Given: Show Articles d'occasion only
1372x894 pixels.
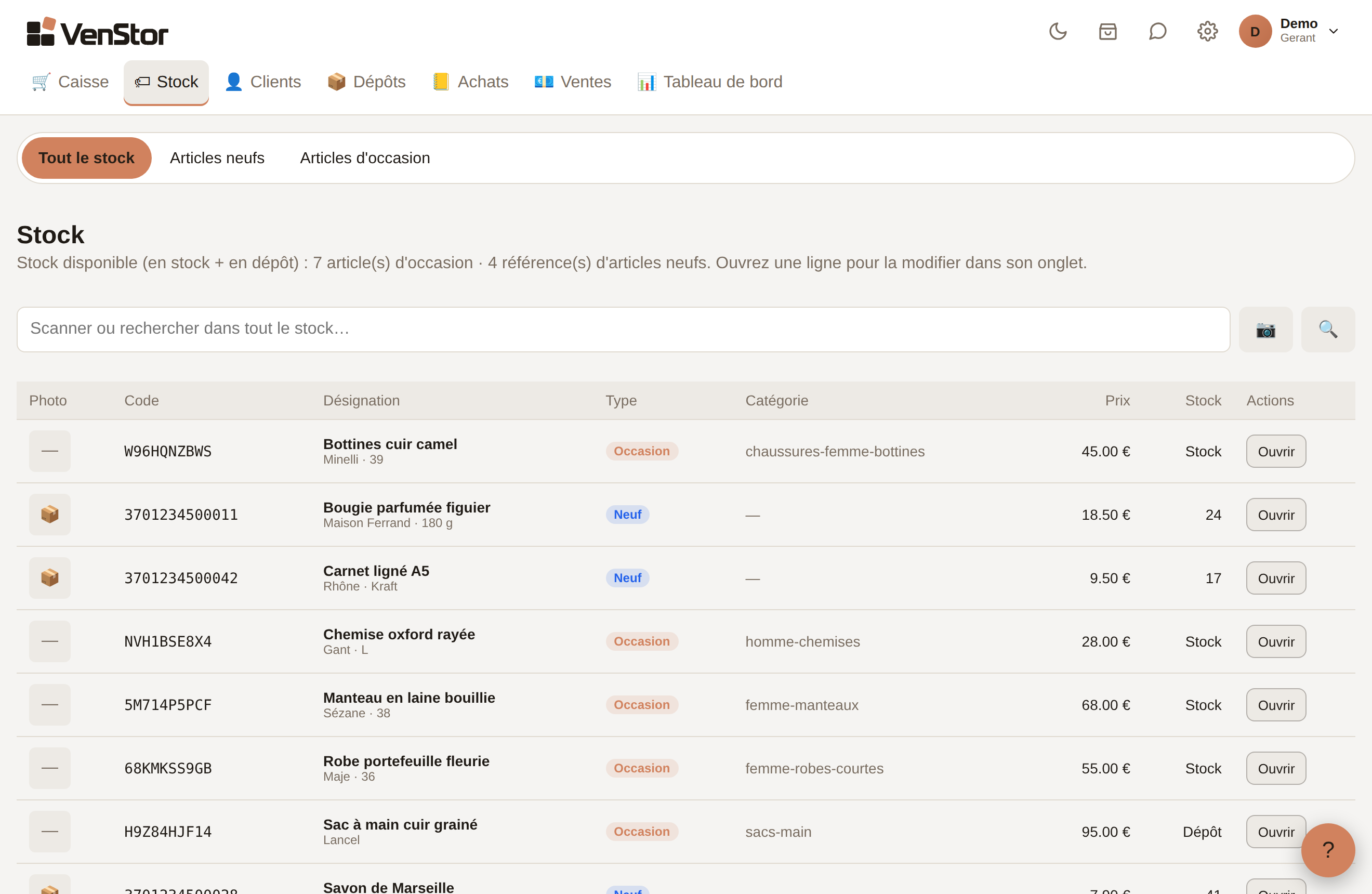Looking at the screenshot, I should pyautogui.click(x=365, y=158).
